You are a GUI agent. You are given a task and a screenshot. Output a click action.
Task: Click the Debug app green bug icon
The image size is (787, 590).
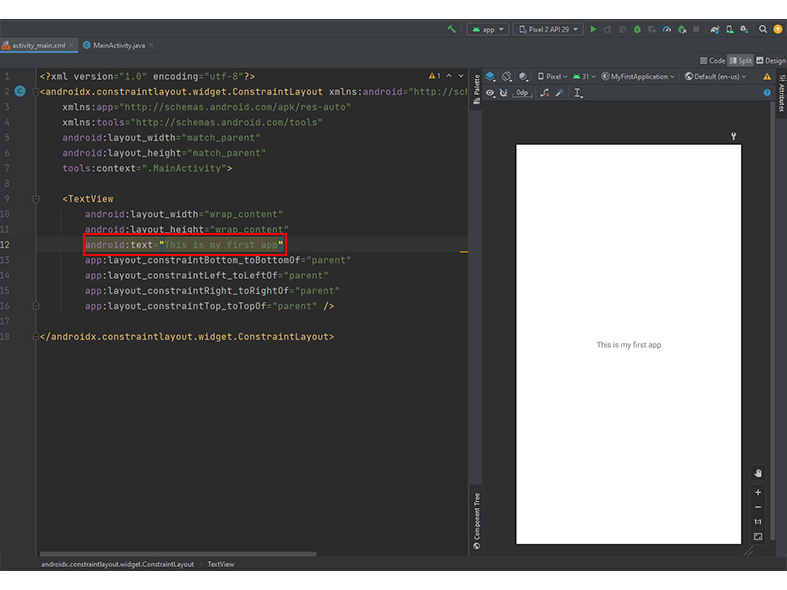click(637, 30)
